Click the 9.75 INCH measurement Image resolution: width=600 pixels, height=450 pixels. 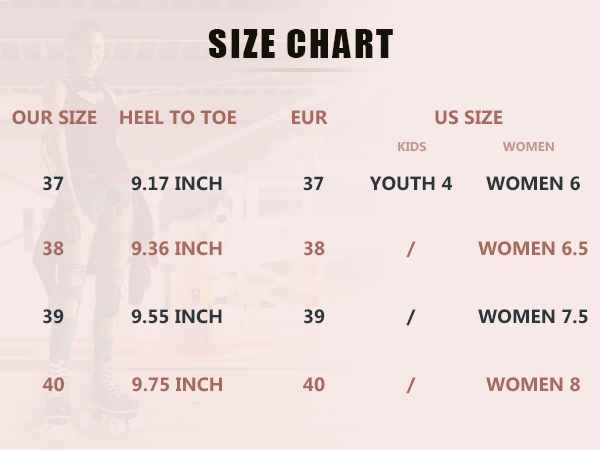pos(177,385)
